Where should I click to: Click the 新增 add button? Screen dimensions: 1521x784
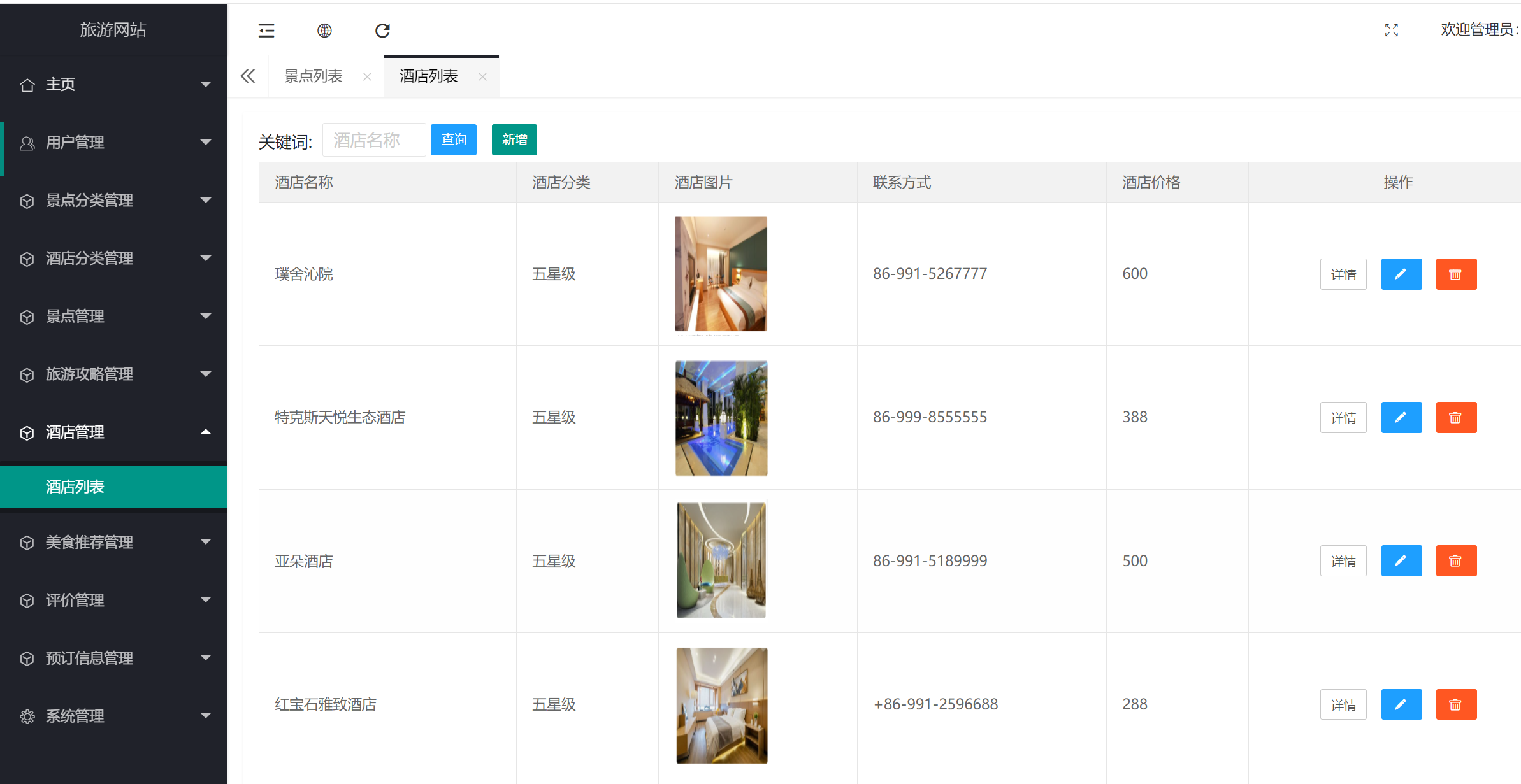point(514,139)
